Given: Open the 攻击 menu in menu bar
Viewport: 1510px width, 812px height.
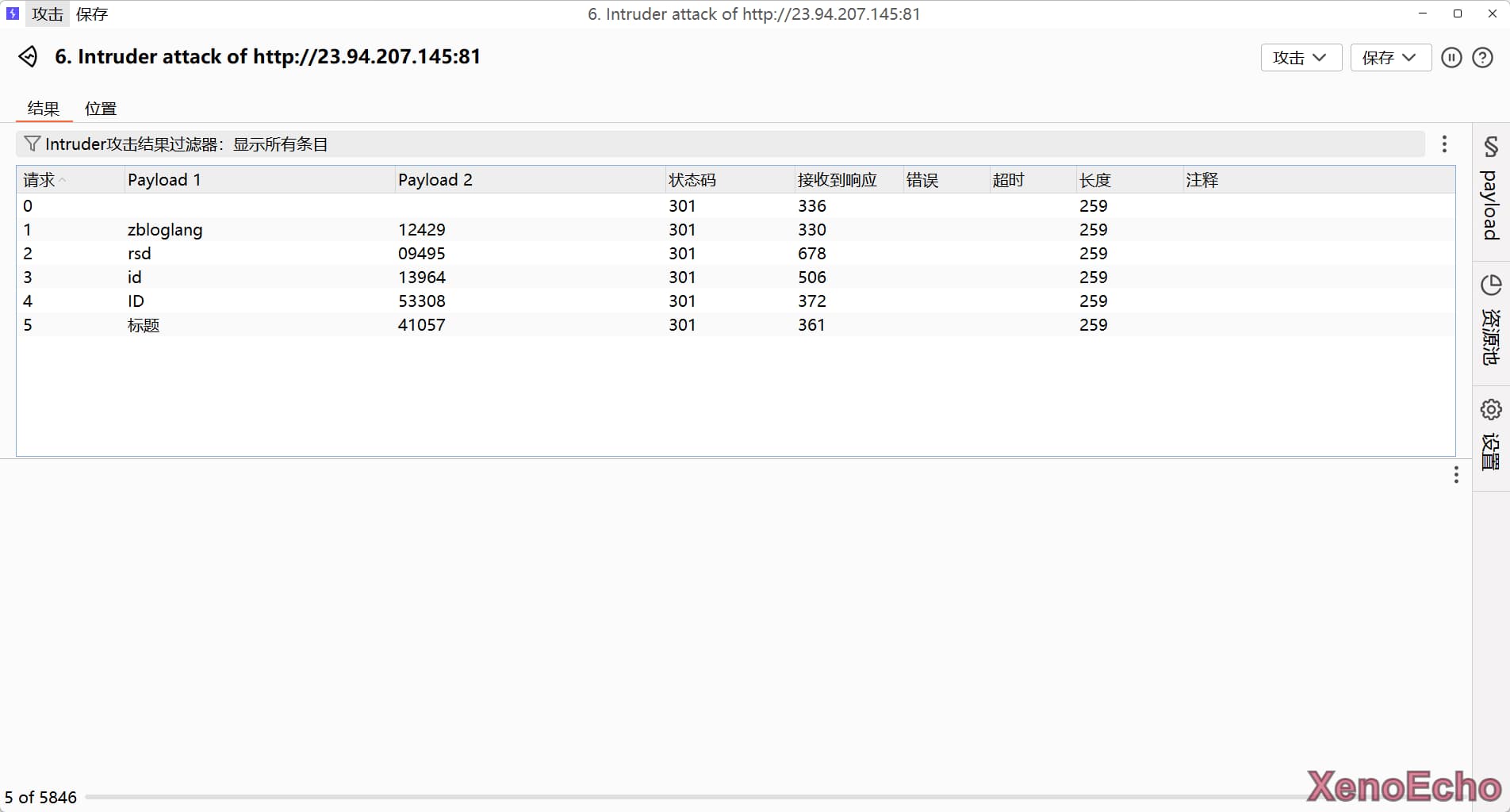Looking at the screenshot, I should 48,14.
